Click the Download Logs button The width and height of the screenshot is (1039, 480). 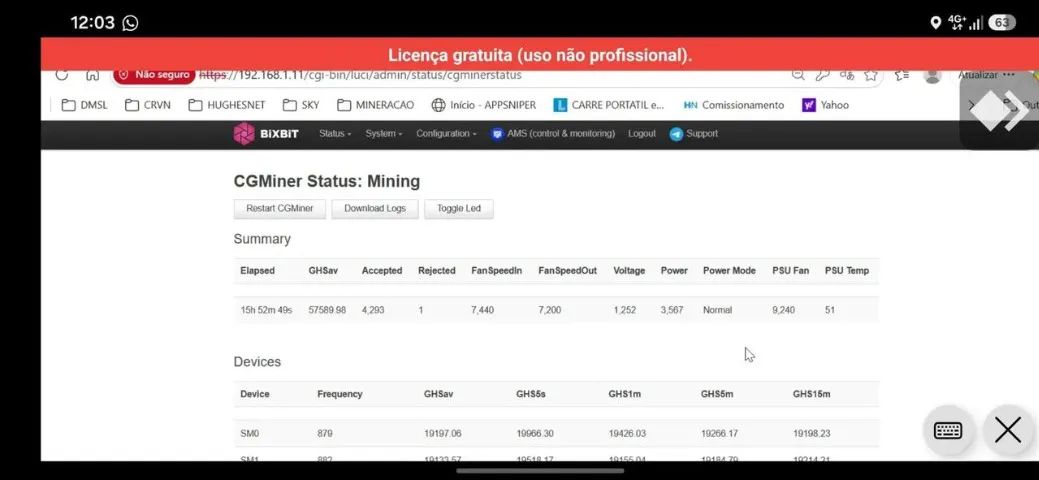[x=374, y=208]
